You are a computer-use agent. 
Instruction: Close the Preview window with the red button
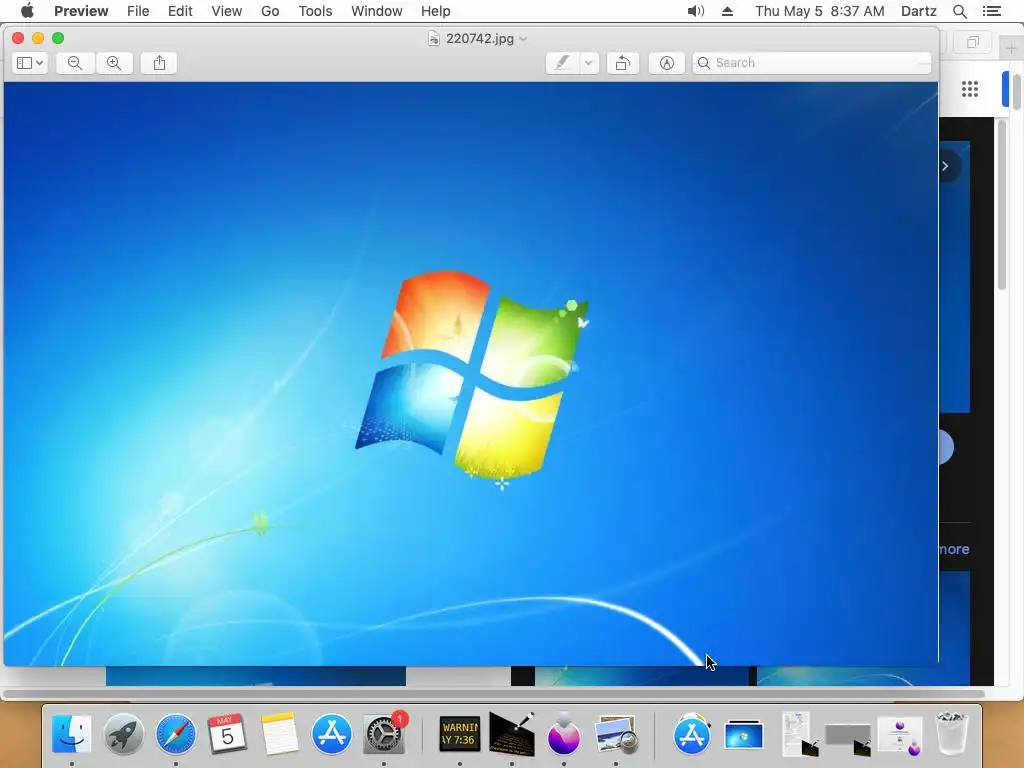tap(18, 38)
